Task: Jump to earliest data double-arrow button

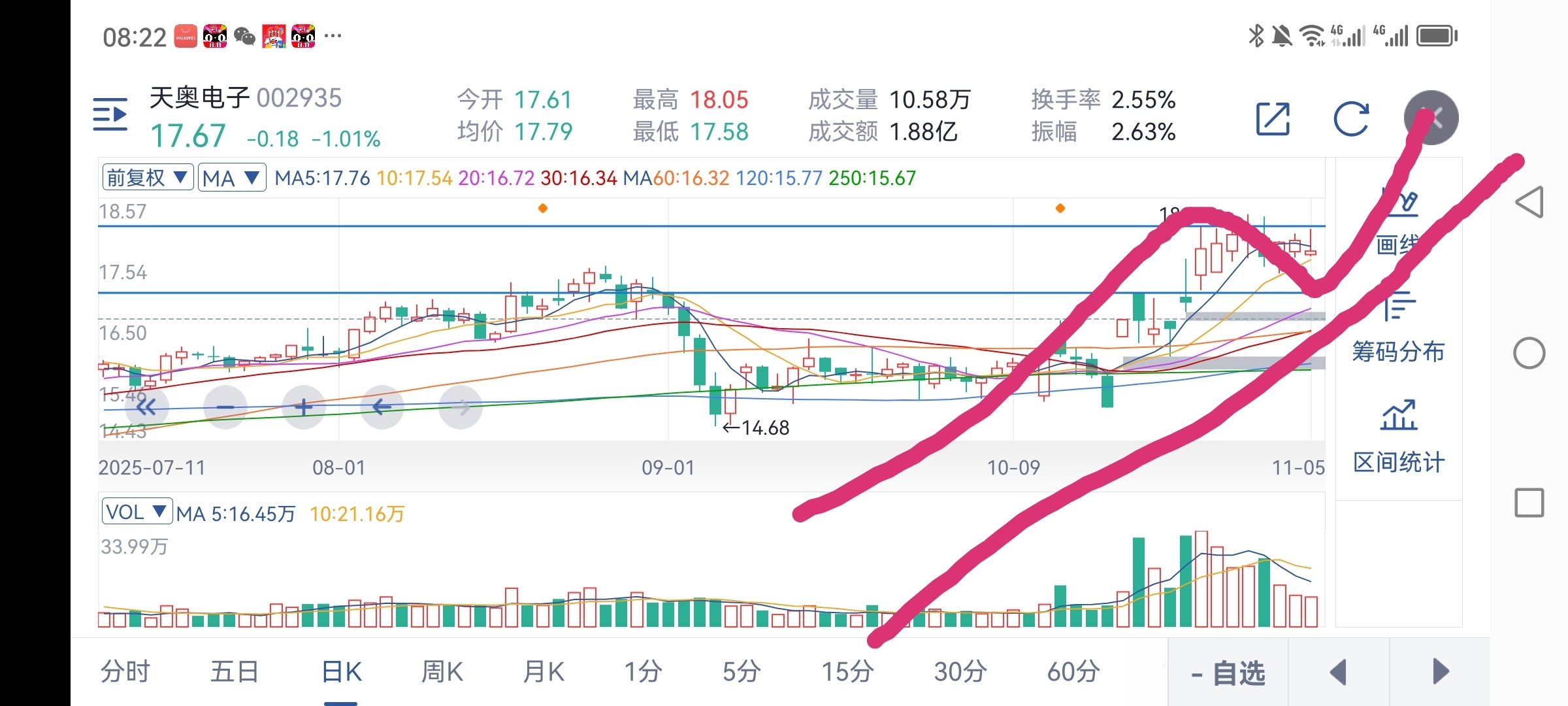Action: pyautogui.click(x=146, y=407)
